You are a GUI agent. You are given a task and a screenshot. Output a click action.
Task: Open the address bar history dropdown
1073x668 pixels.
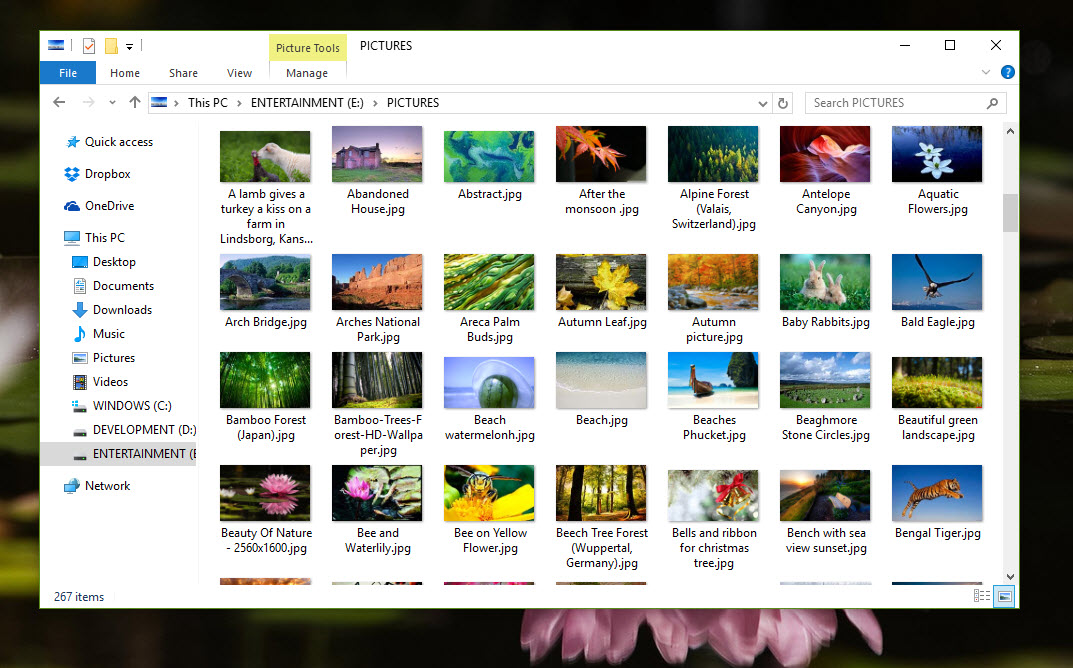[763, 103]
